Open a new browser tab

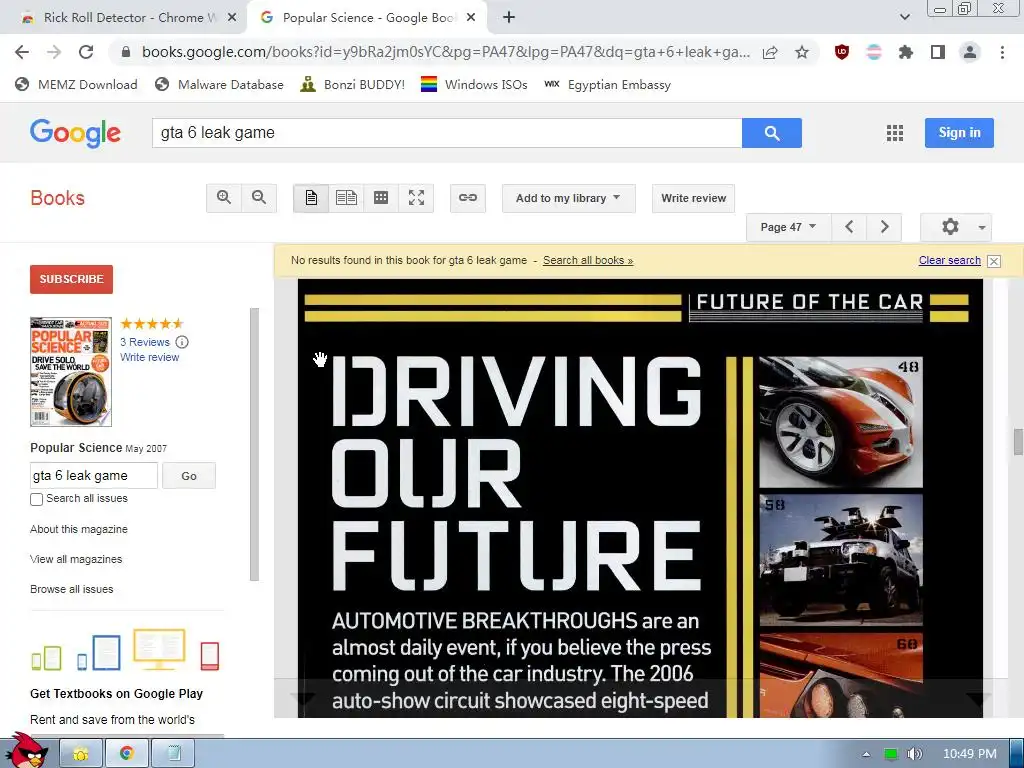pos(509,18)
